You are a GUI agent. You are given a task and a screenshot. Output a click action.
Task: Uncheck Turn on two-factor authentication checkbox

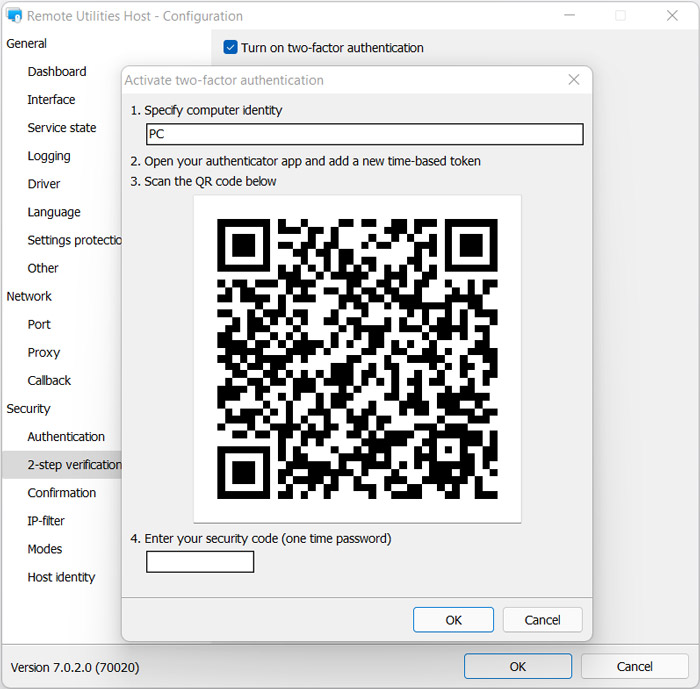click(x=230, y=47)
